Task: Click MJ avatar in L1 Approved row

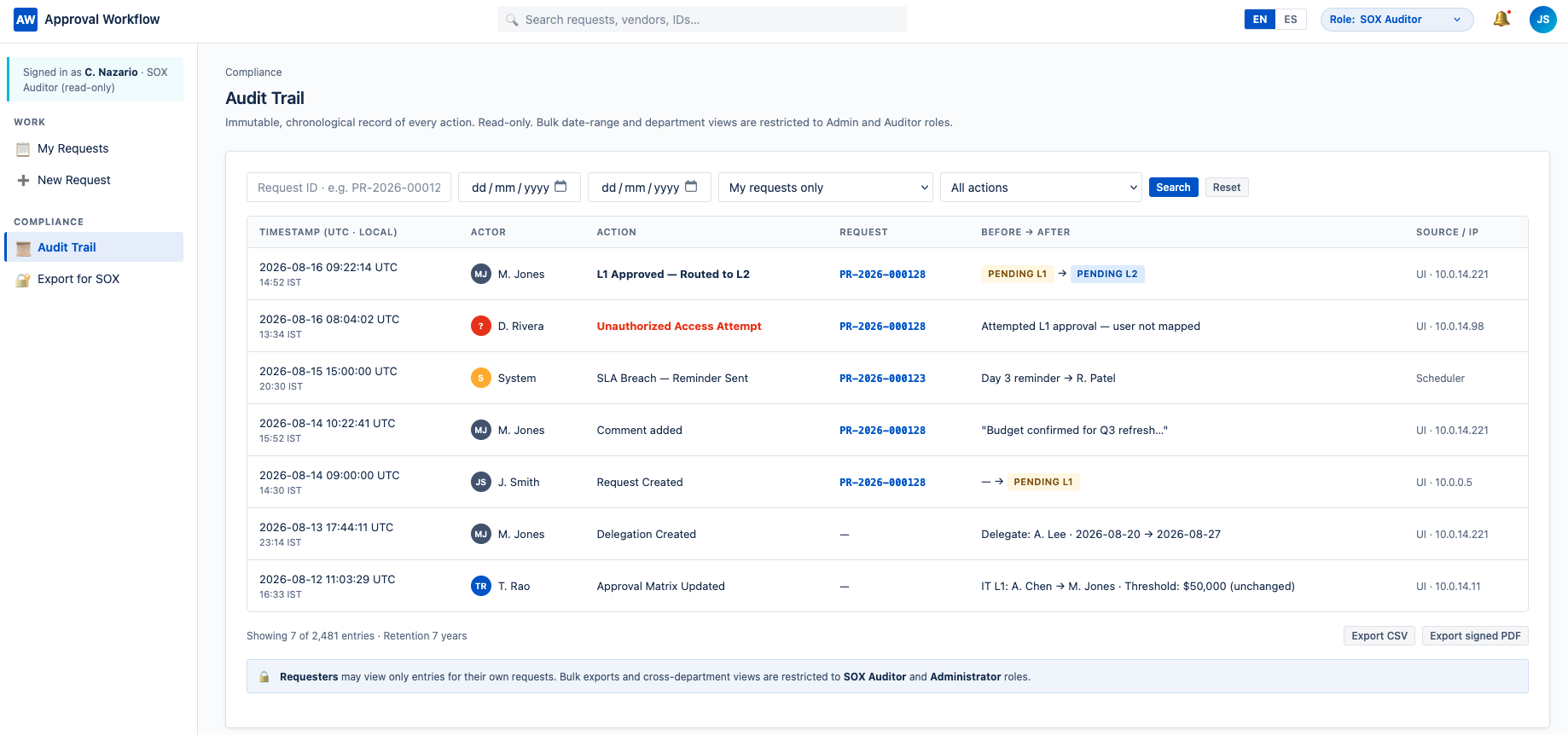Action: 481,274
